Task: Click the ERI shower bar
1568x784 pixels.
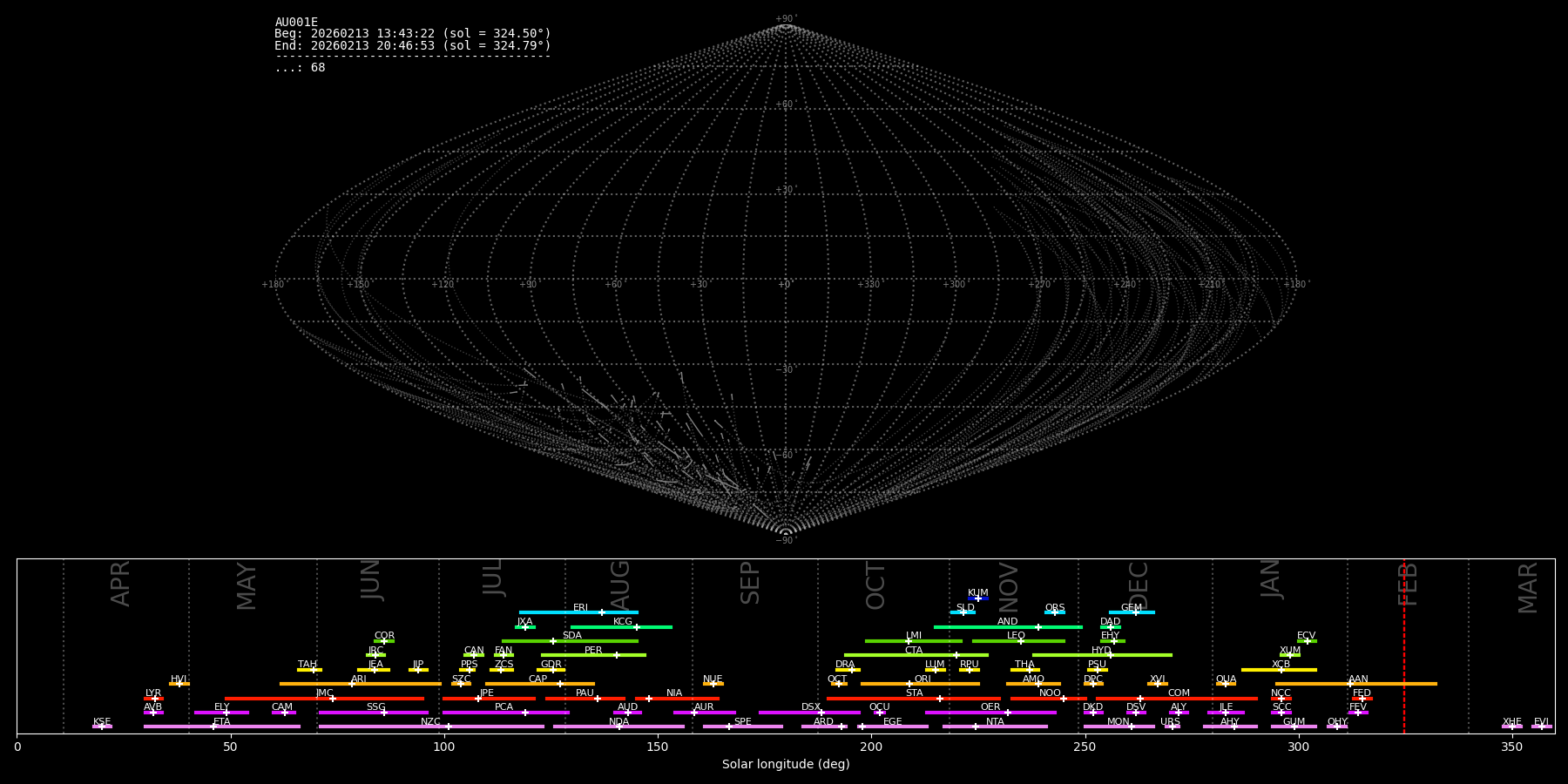Action: tap(578, 612)
